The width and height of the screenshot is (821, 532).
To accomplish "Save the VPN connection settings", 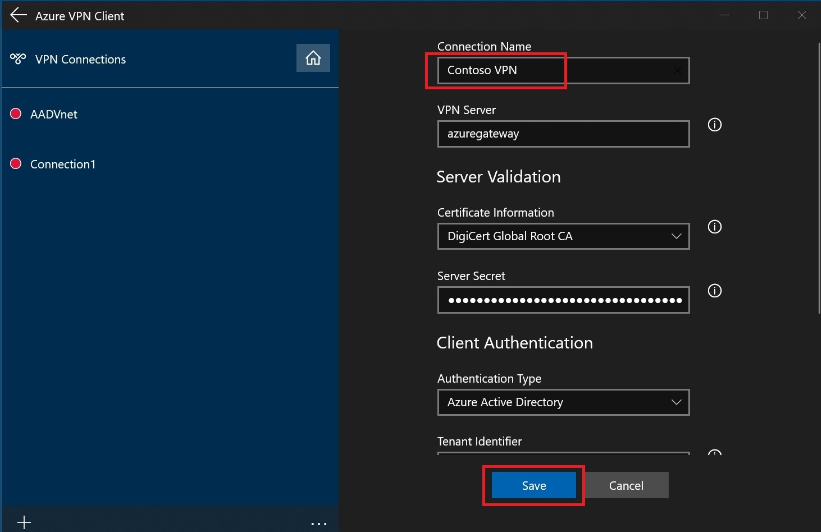I will (x=534, y=485).
